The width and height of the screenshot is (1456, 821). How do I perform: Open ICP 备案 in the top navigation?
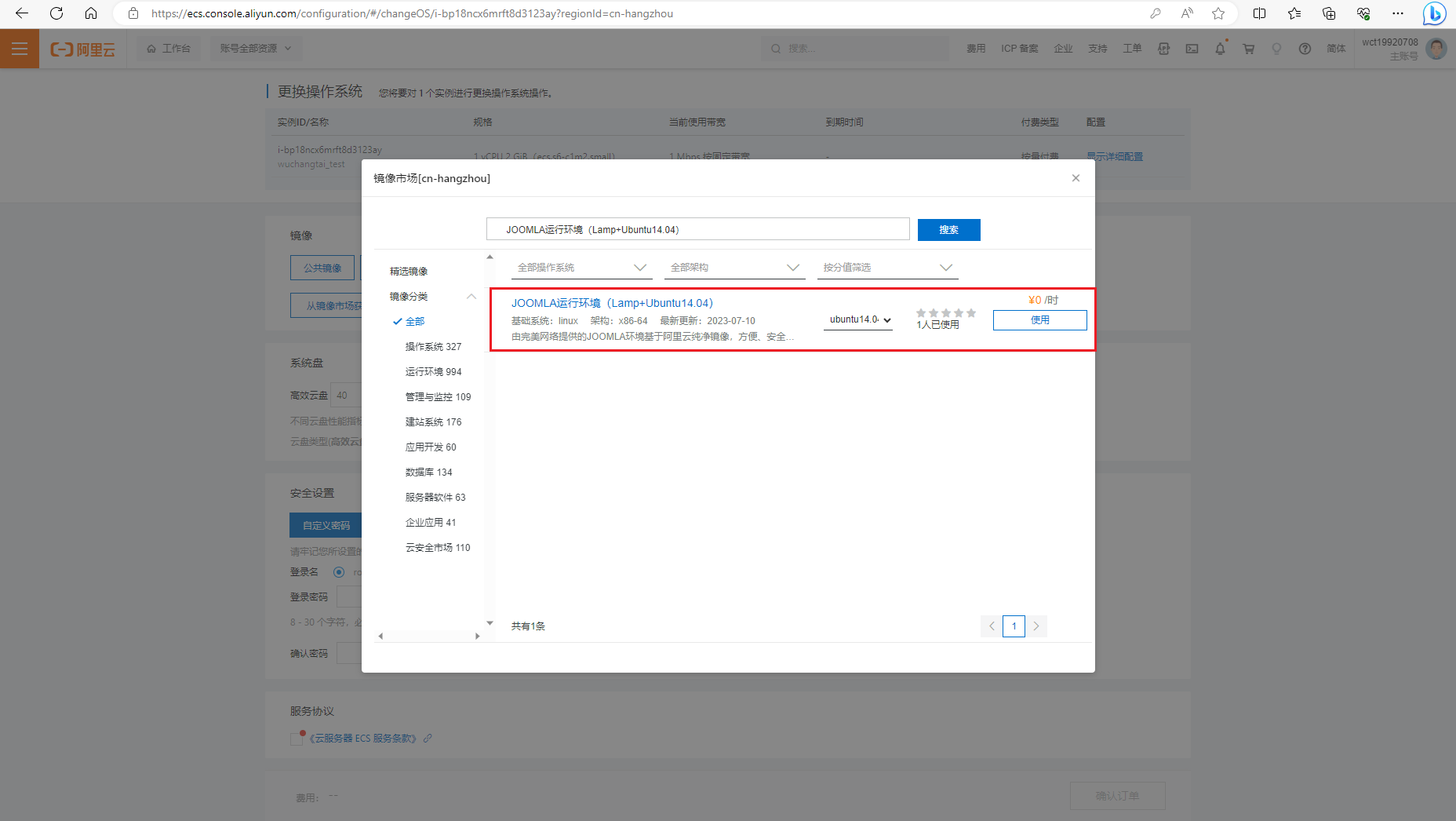pos(1019,49)
